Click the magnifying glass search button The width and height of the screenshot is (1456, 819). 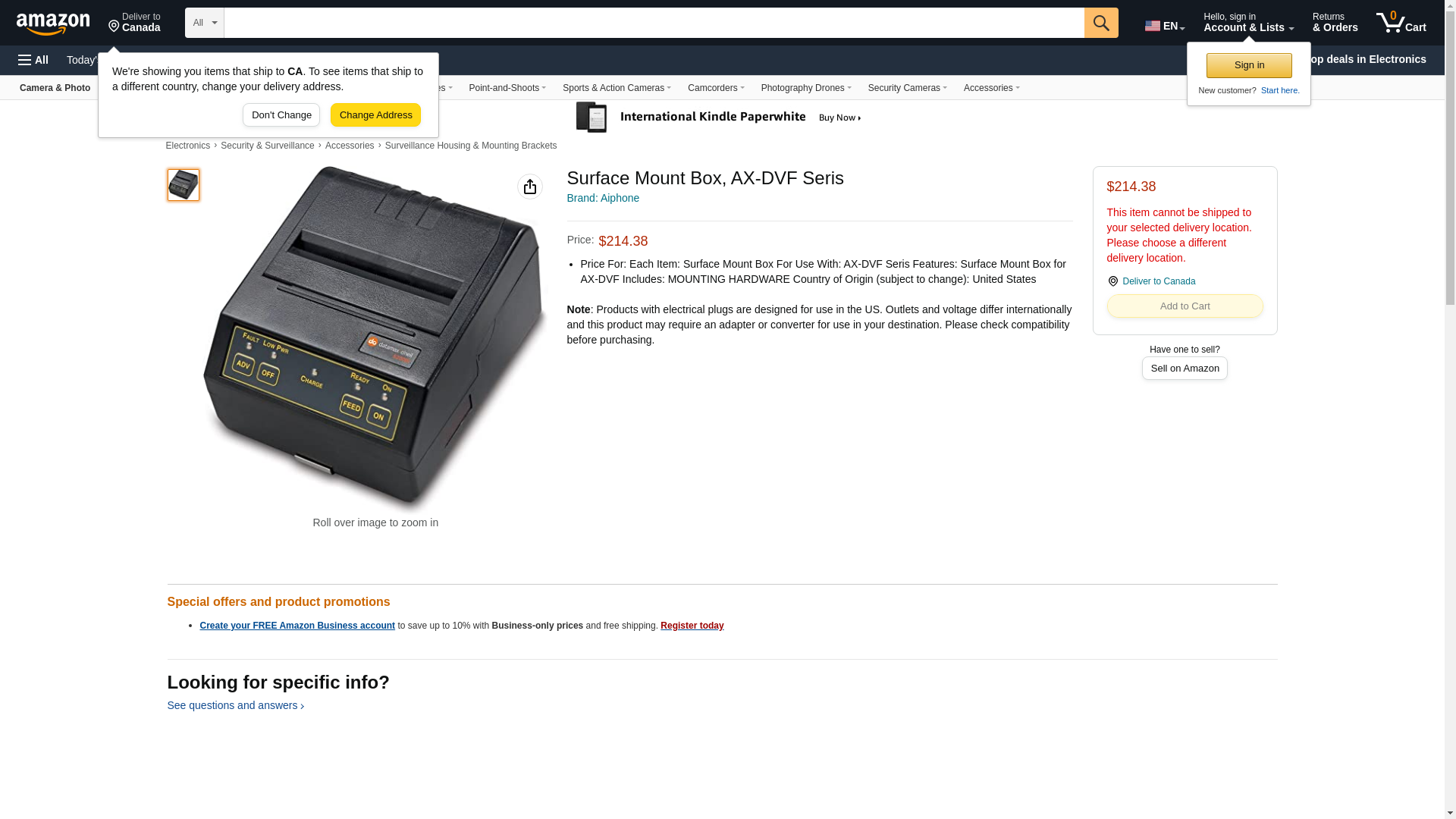[1101, 23]
